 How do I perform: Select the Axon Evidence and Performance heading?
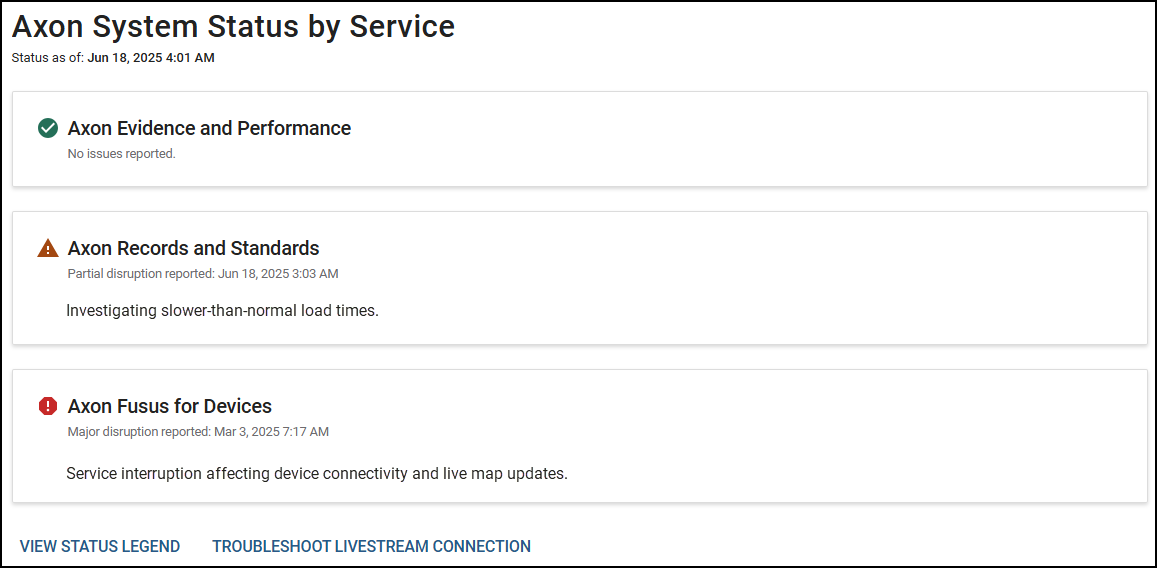[x=209, y=128]
